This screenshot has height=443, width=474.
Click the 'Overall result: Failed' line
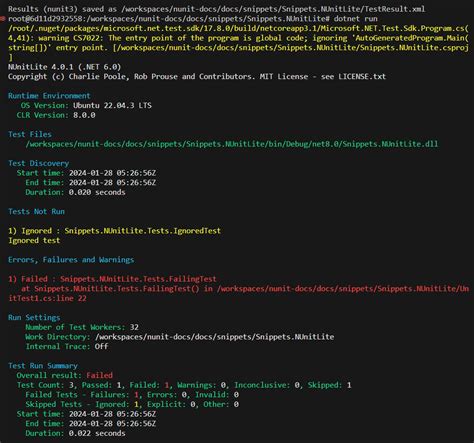(x=65, y=375)
